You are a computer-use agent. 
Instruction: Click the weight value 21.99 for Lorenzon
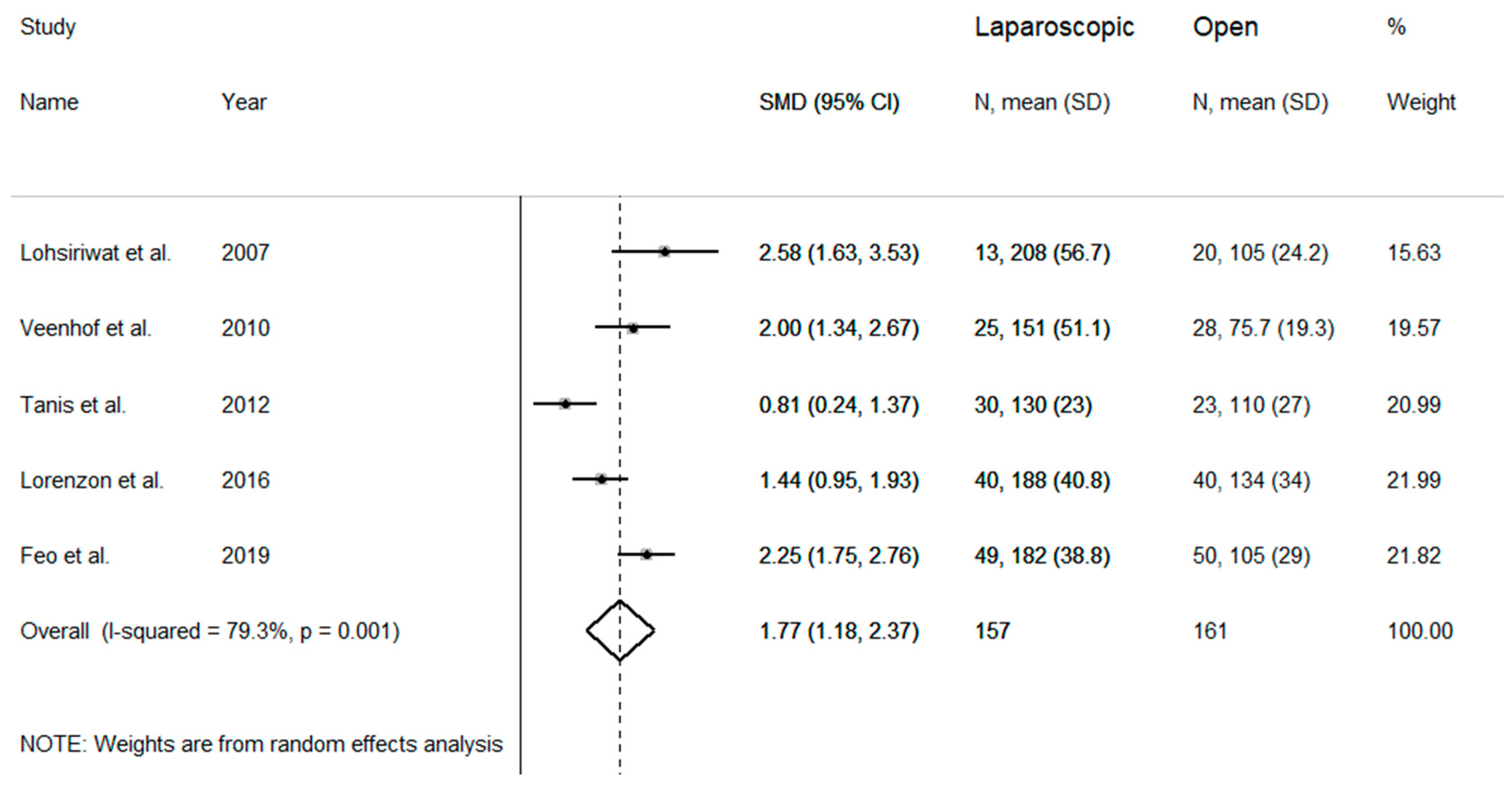click(1414, 481)
